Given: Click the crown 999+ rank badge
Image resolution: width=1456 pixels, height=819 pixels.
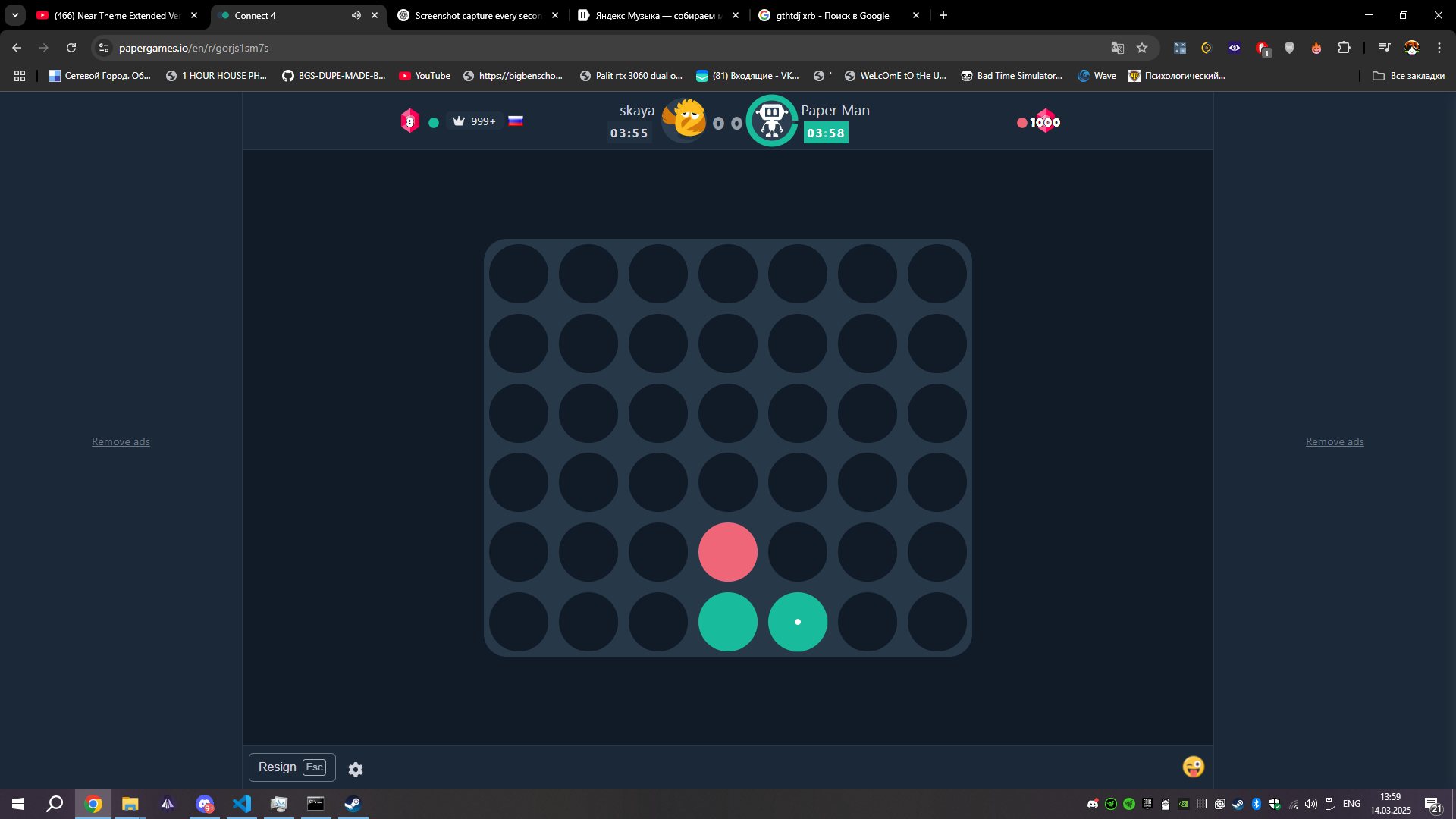Looking at the screenshot, I should coord(474,121).
